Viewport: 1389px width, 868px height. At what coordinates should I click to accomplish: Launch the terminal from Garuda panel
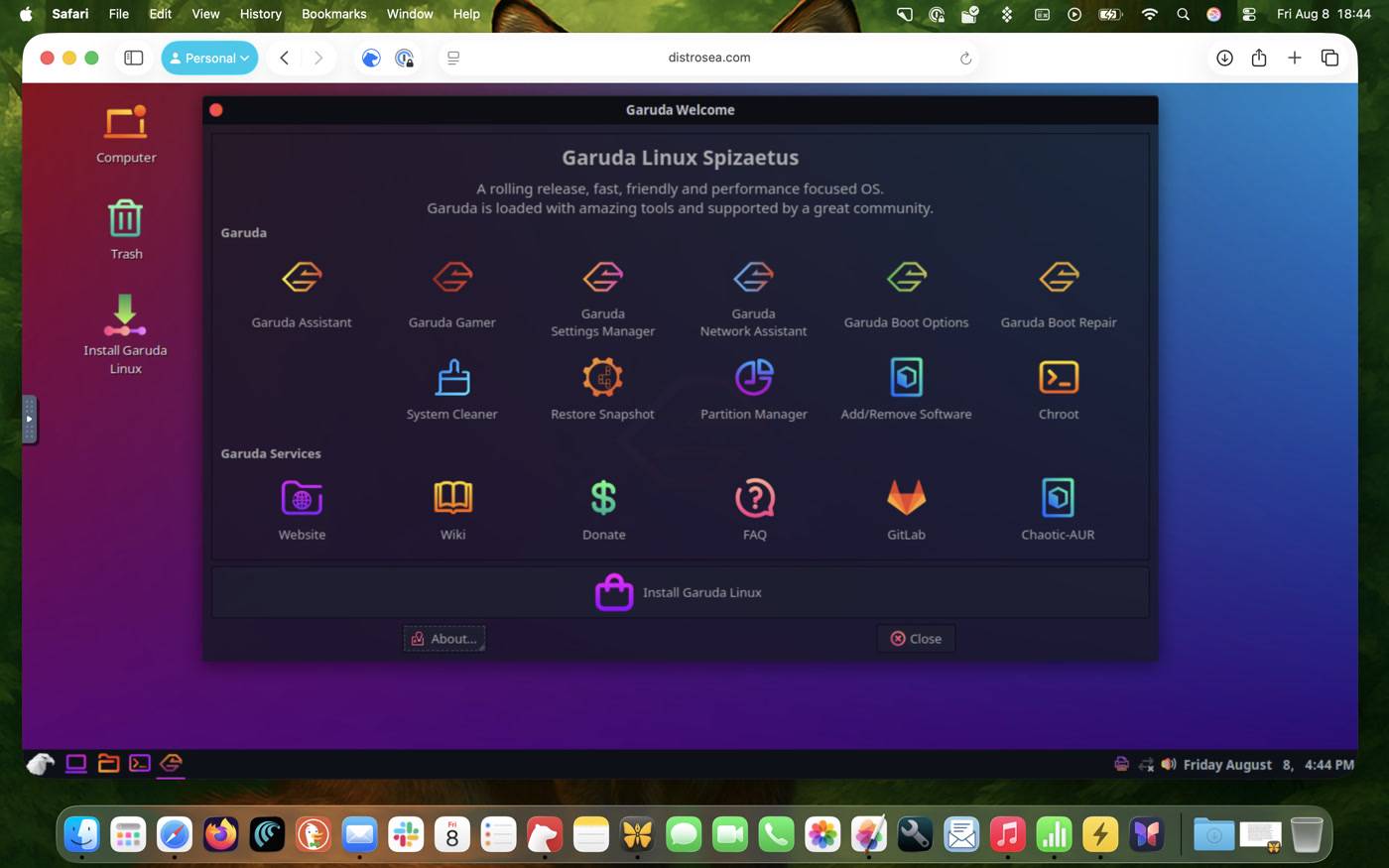(x=140, y=764)
